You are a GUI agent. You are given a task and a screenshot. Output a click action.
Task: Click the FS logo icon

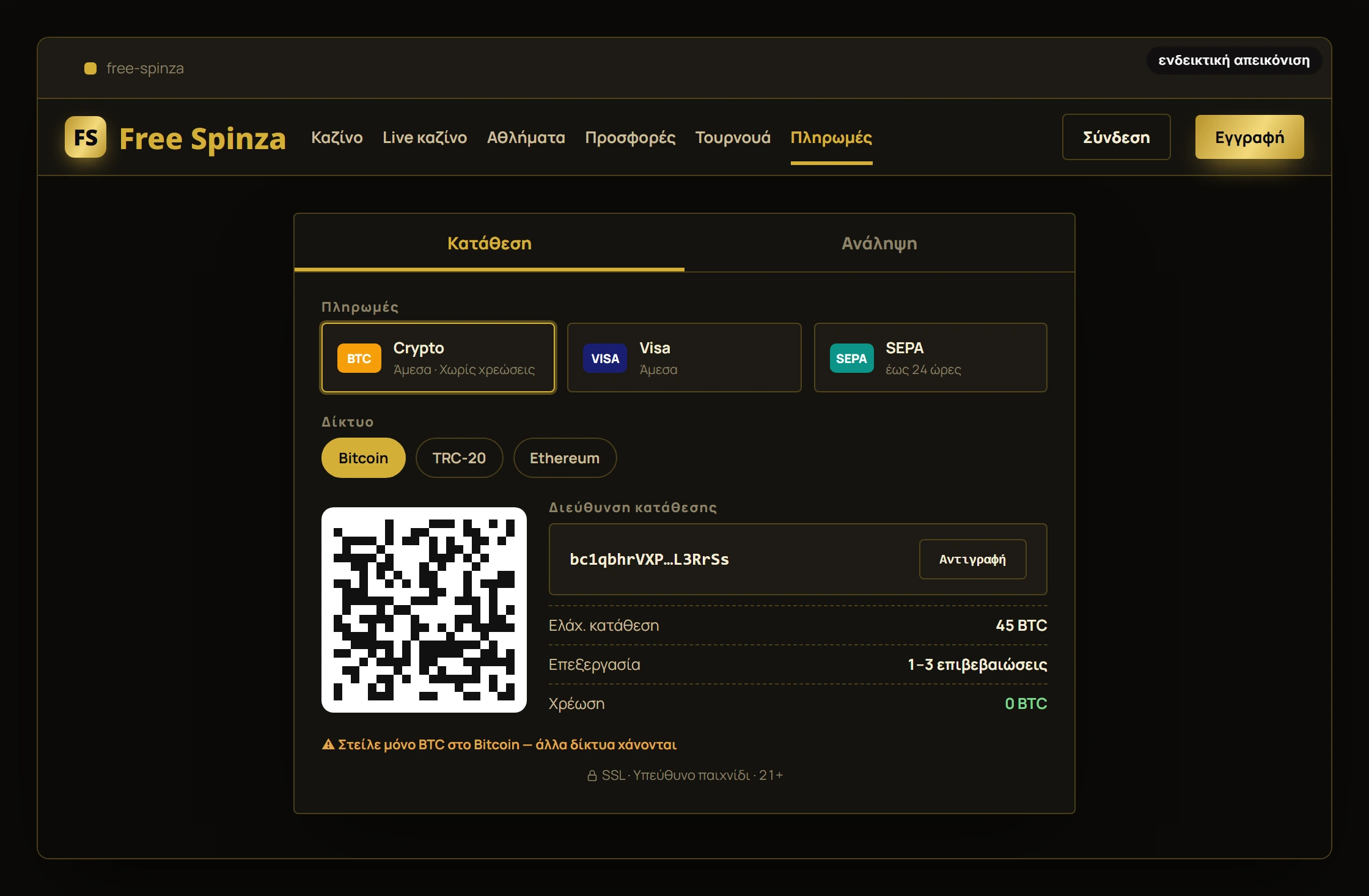tap(86, 137)
